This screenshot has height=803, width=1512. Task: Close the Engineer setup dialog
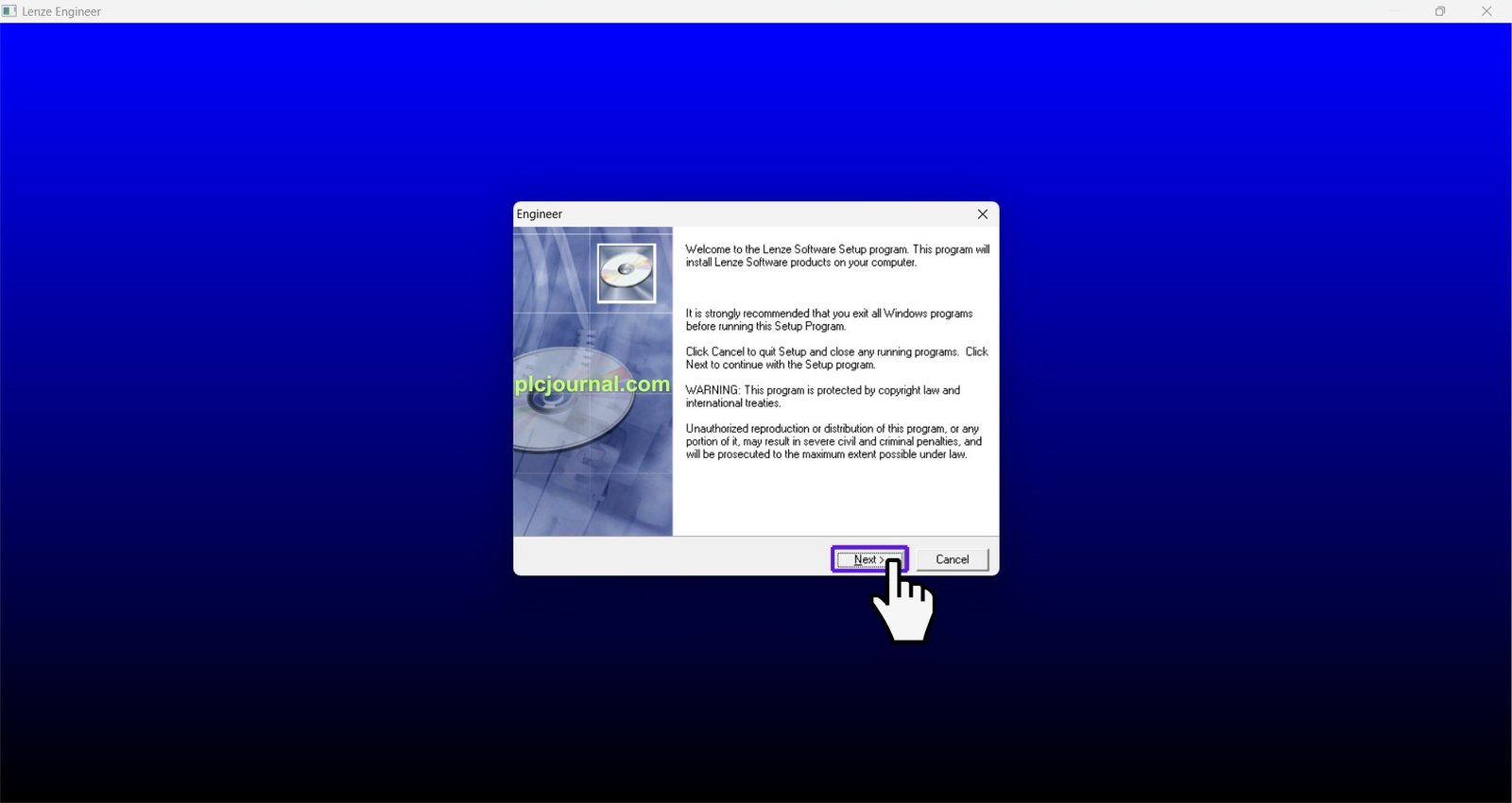point(983,214)
